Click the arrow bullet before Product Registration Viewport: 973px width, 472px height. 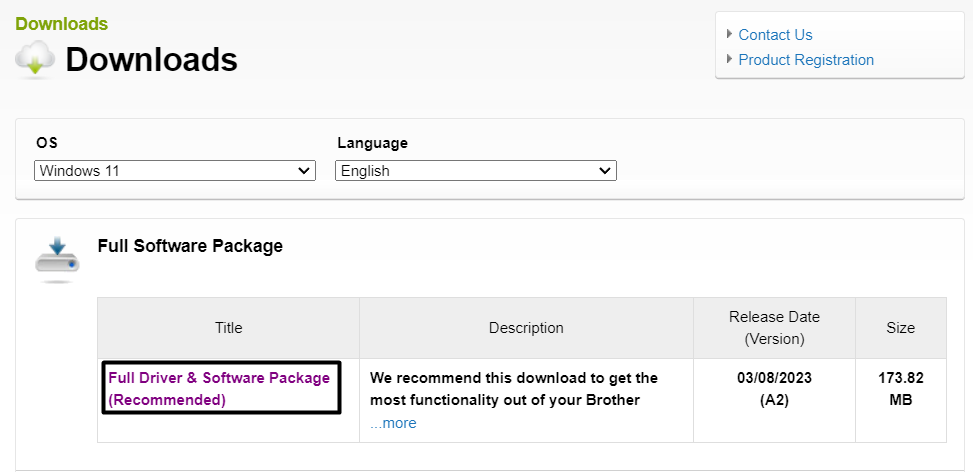[x=730, y=59]
